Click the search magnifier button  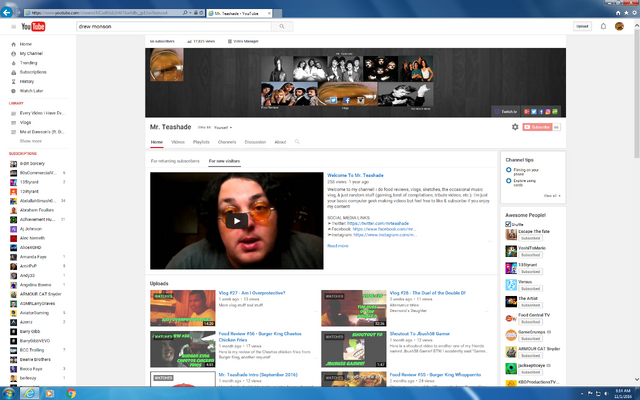click(282, 27)
